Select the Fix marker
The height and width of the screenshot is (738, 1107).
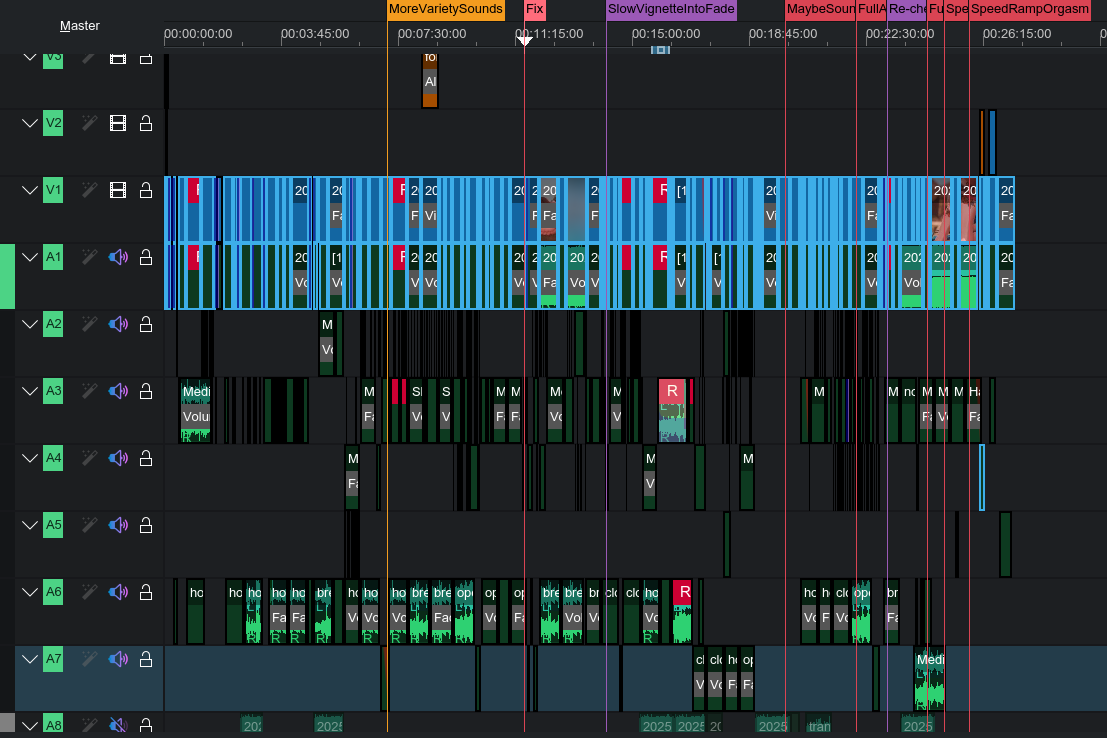(x=534, y=9)
